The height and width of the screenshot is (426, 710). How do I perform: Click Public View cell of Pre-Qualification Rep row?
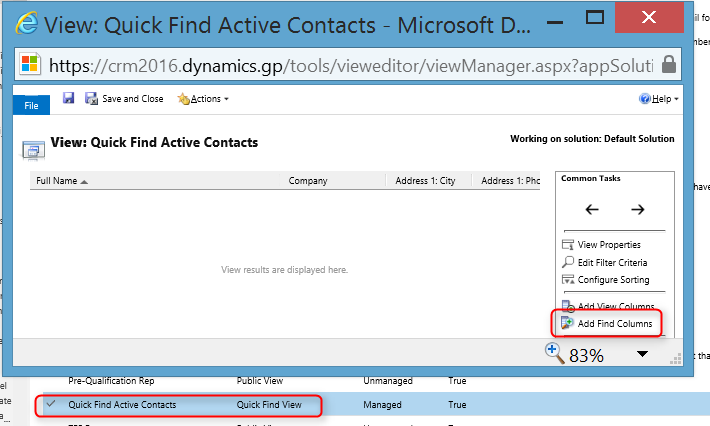click(260, 381)
